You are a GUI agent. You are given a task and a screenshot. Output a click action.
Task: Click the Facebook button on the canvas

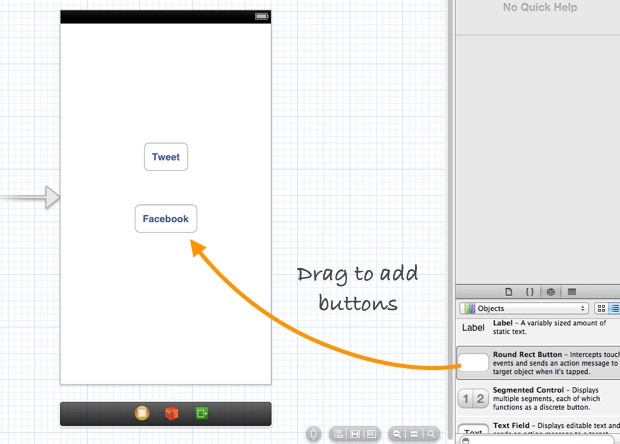click(x=166, y=218)
